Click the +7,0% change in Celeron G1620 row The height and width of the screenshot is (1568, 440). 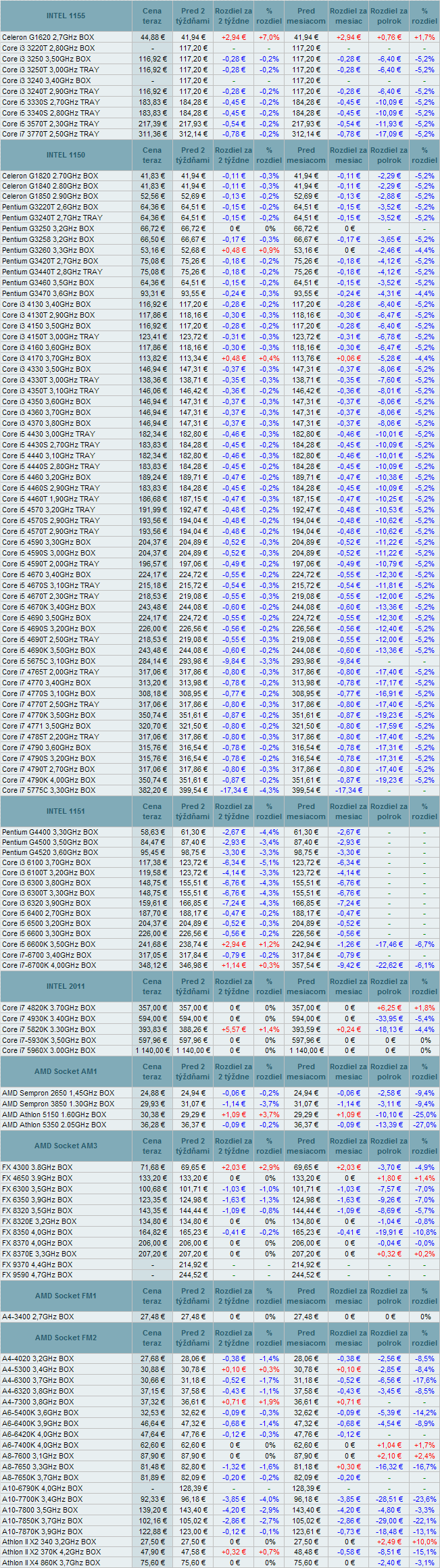(269, 37)
